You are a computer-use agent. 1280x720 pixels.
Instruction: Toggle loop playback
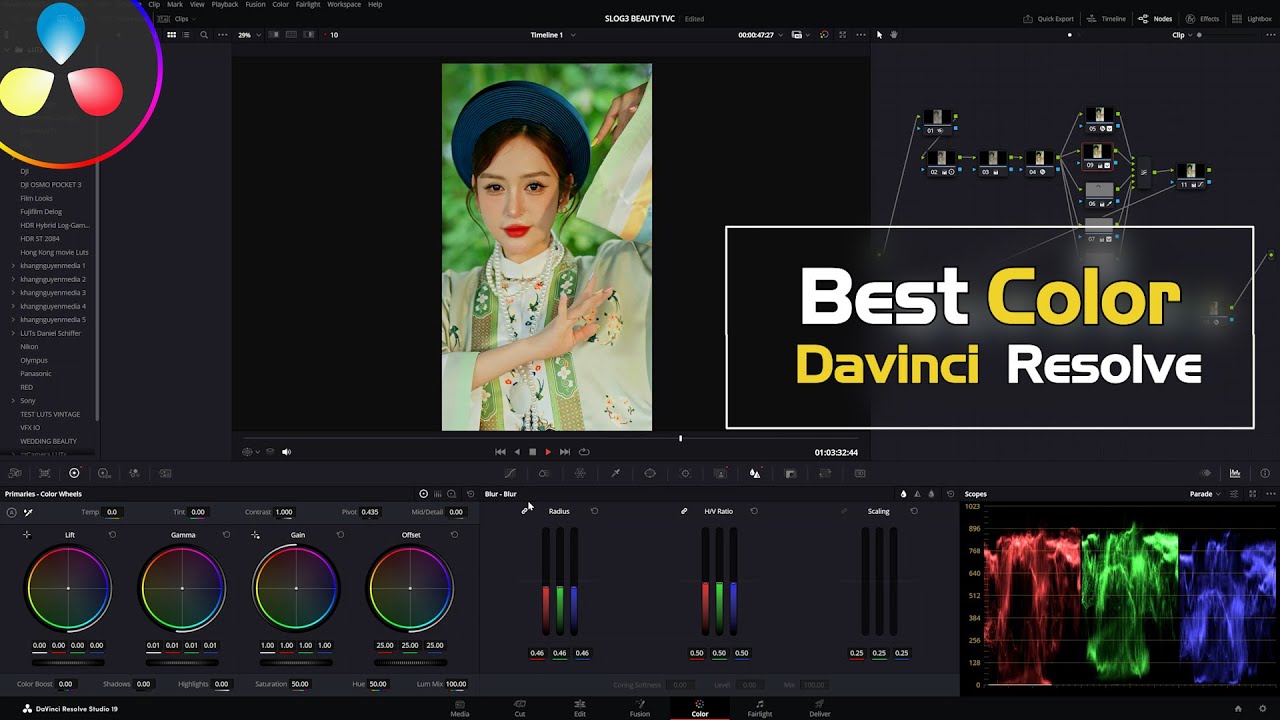point(584,452)
